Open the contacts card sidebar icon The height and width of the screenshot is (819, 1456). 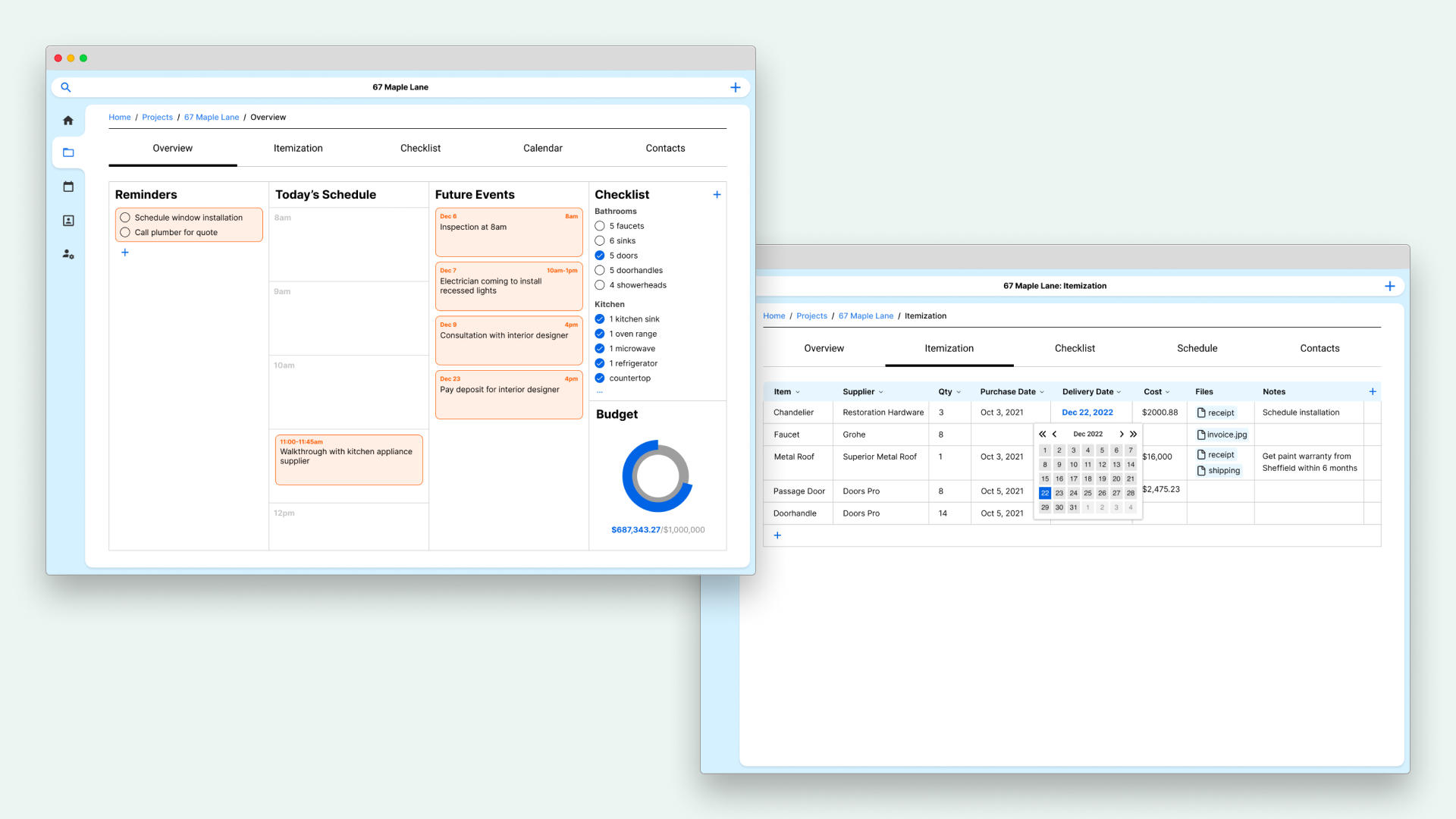pos(68,221)
